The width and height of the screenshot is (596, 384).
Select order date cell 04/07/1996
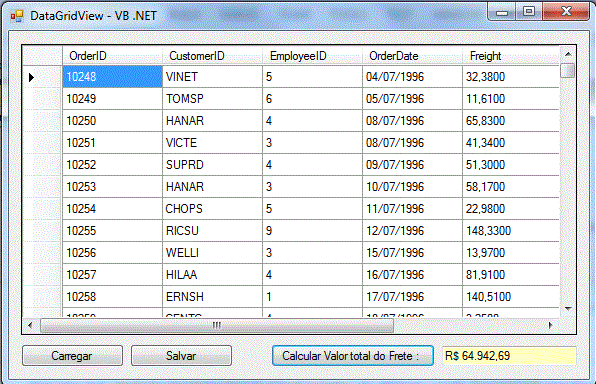[x=412, y=77]
